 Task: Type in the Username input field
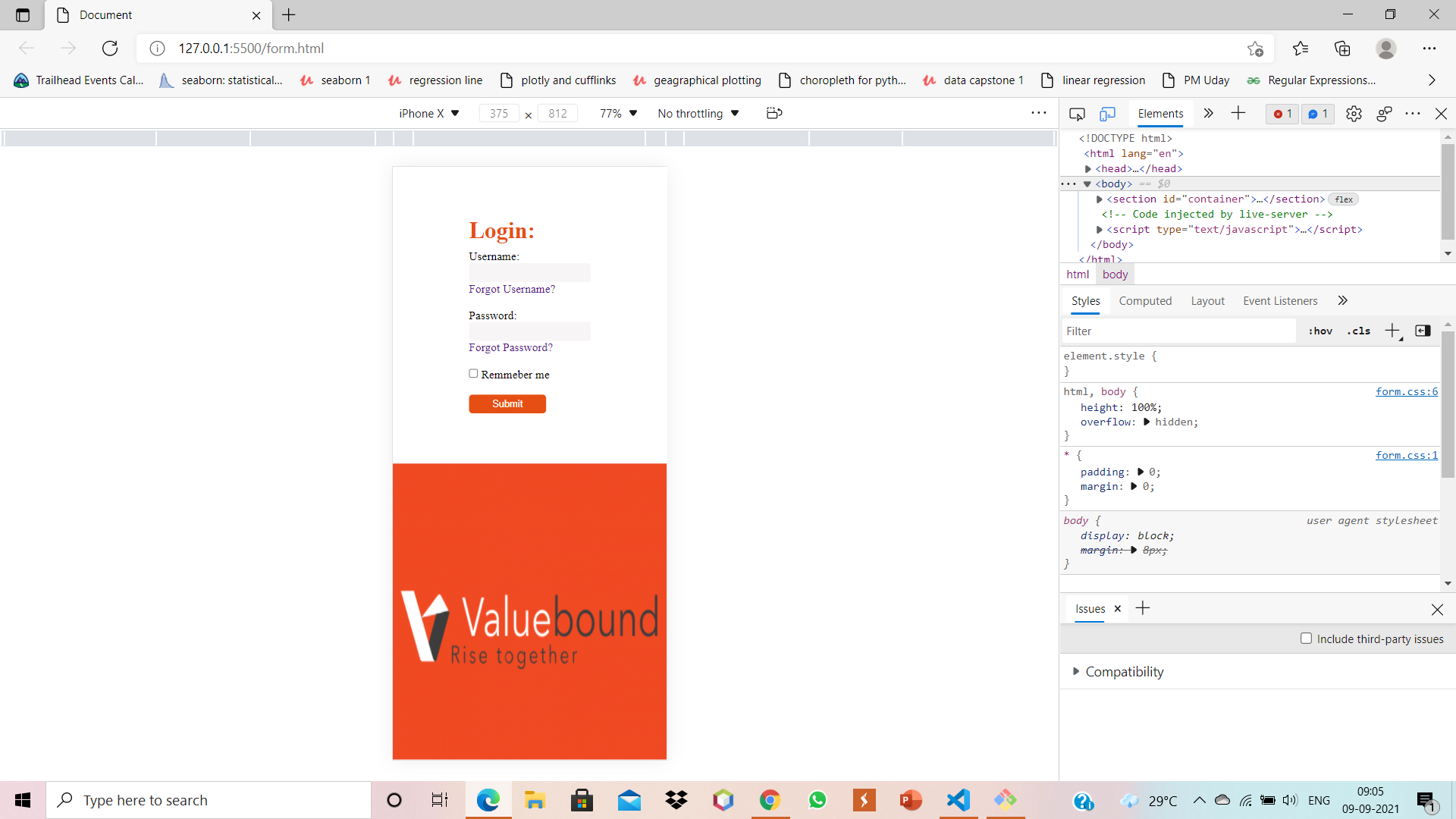point(529,272)
